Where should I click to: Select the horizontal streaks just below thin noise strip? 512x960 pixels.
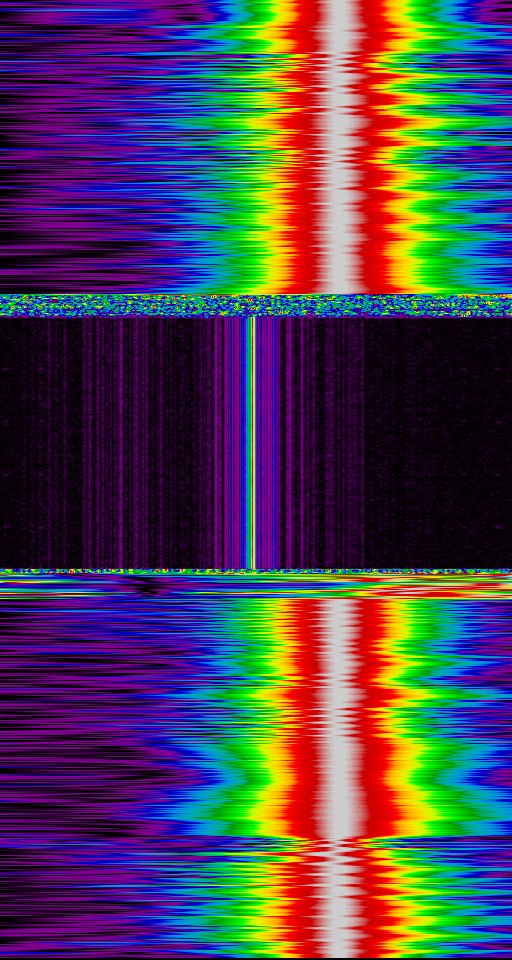[256, 586]
